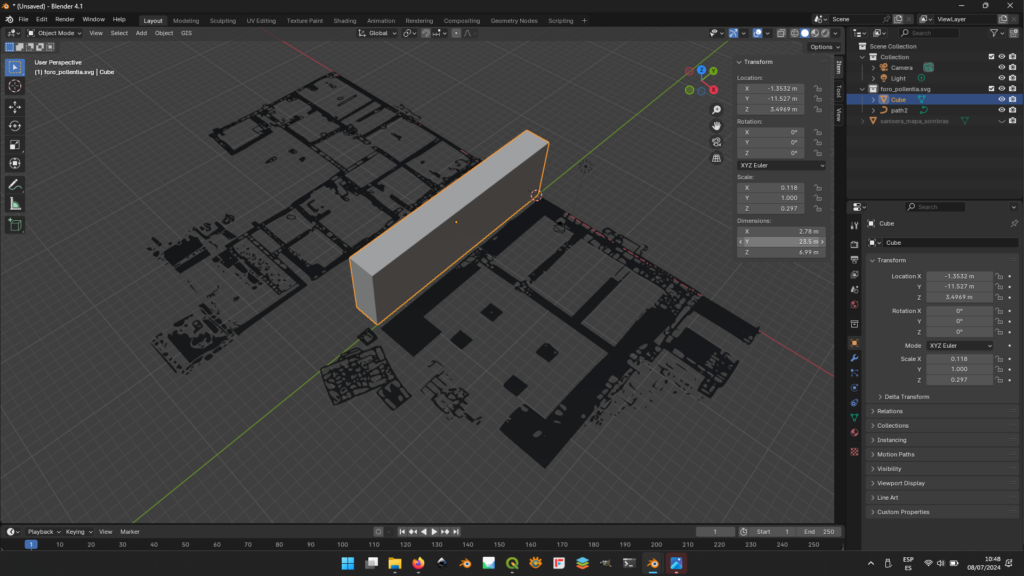Disable the Light in renders via camera icon
1024x576 pixels.
(1013, 78)
